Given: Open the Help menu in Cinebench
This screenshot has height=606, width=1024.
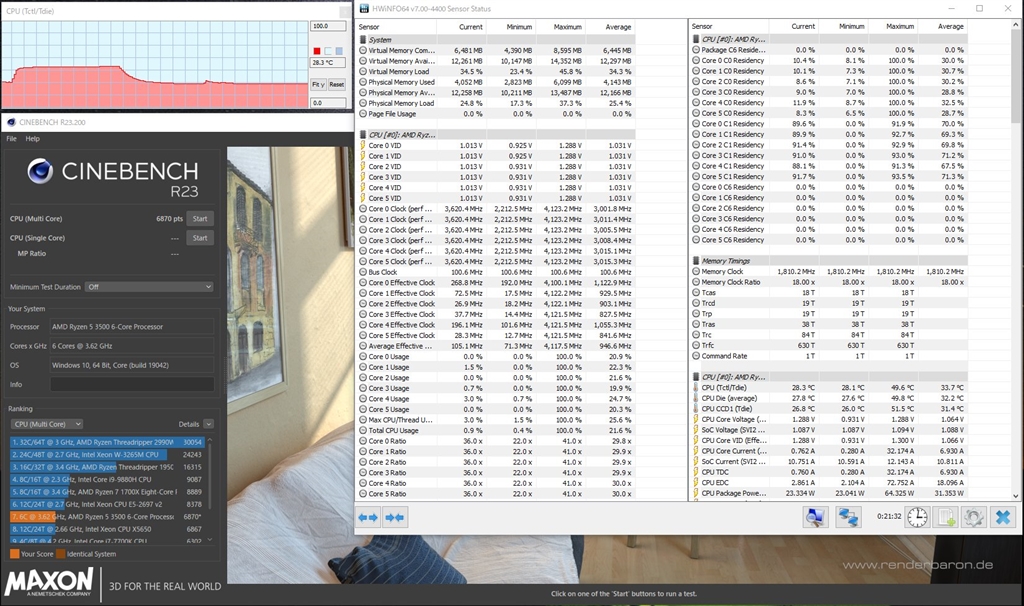Looking at the screenshot, I should pyautogui.click(x=33, y=138).
